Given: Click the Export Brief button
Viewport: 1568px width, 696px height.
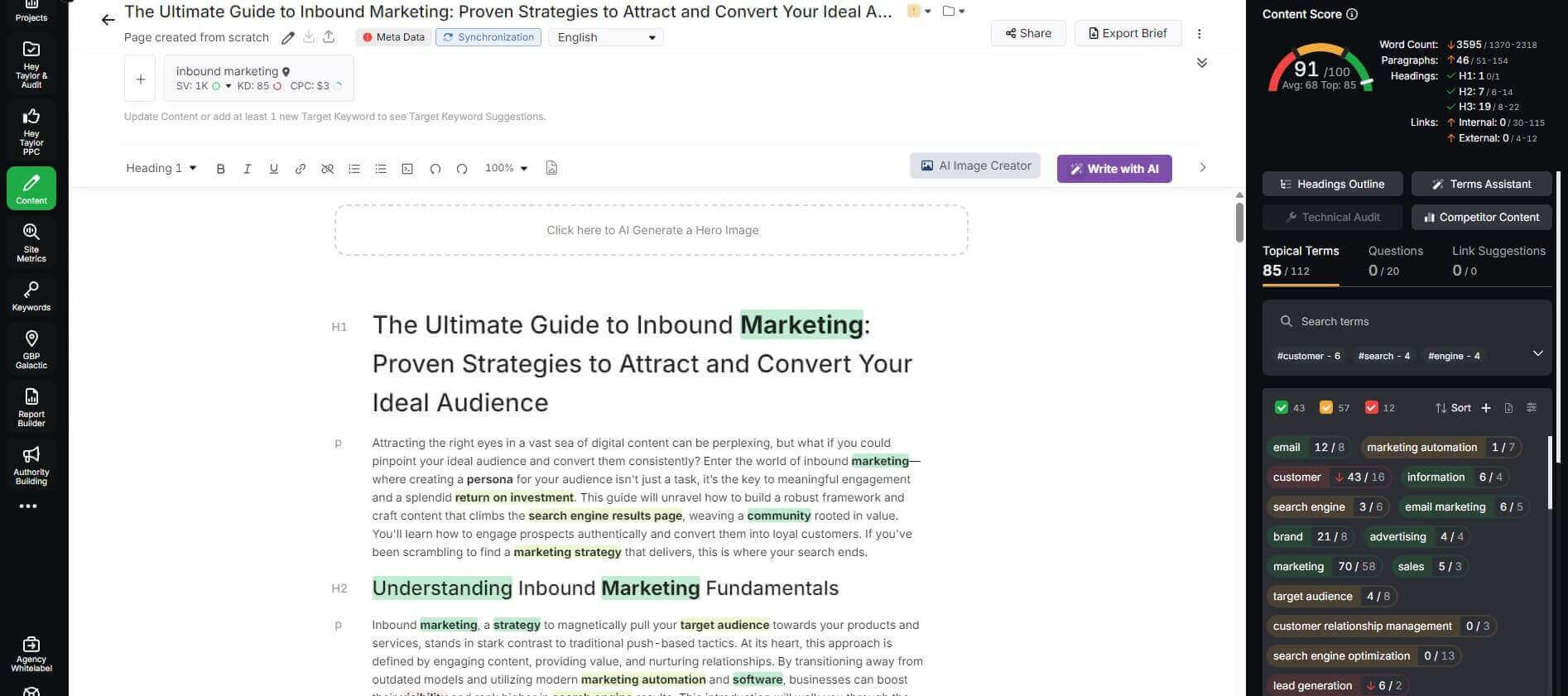Looking at the screenshot, I should pyautogui.click(x=1128, y=33).
